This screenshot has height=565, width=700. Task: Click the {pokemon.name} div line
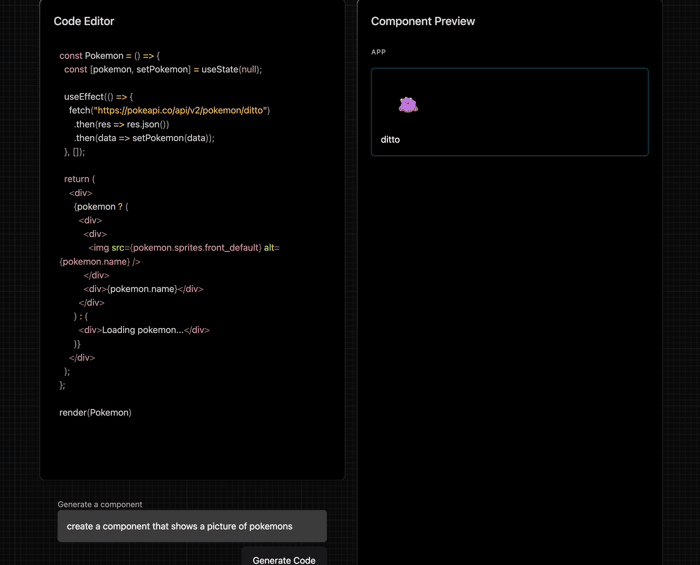143,289
